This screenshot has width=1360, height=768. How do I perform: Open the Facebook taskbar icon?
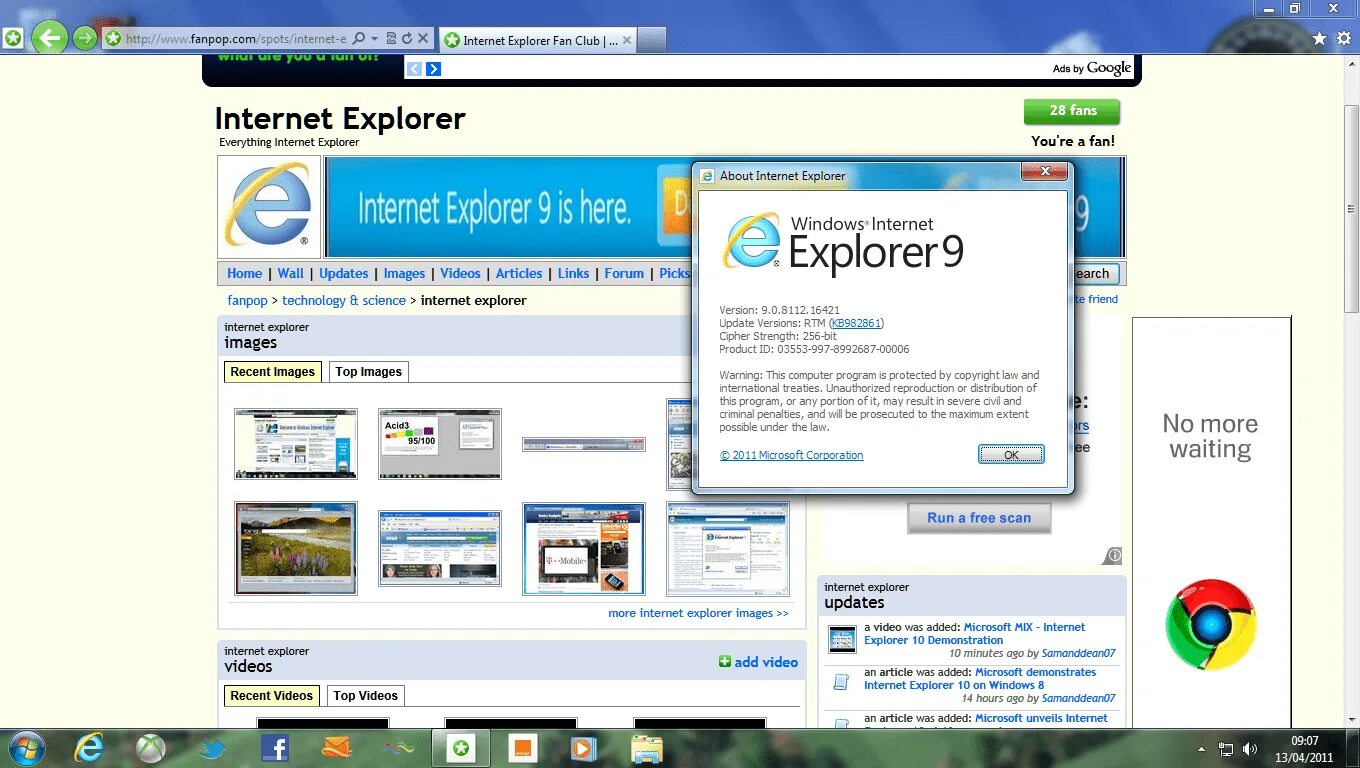click(x=275, y=748)
